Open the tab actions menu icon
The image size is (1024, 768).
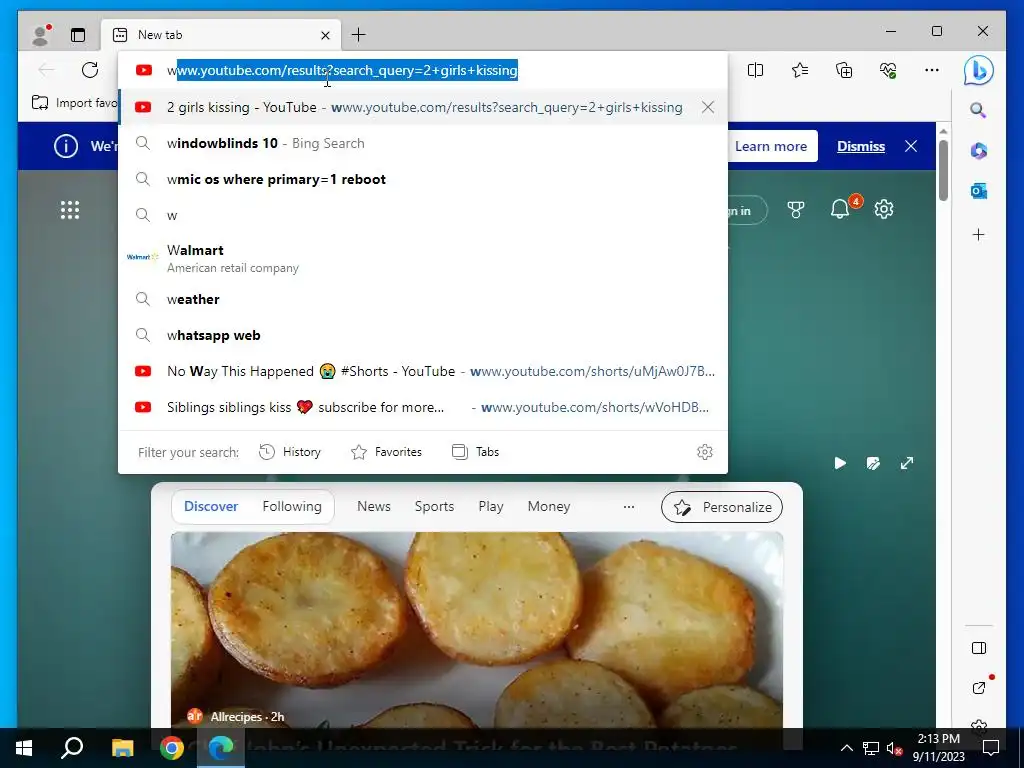click(x=78, y=35)
